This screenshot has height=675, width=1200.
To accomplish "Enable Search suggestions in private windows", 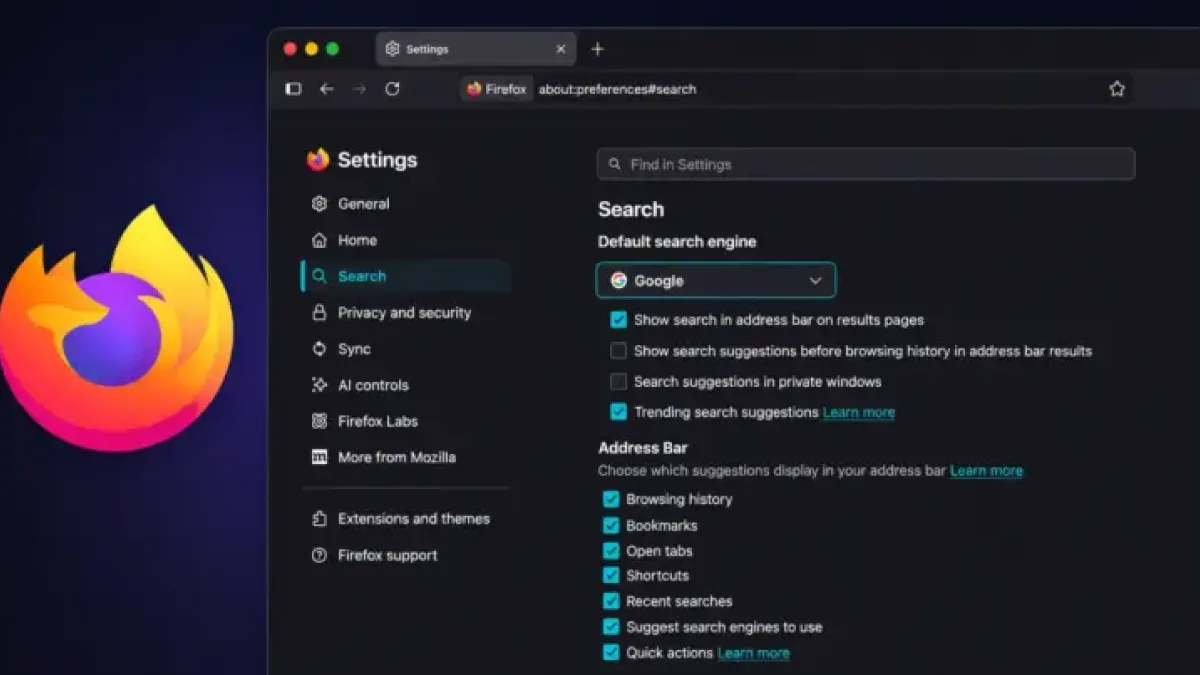I will (x=618, y=382).
